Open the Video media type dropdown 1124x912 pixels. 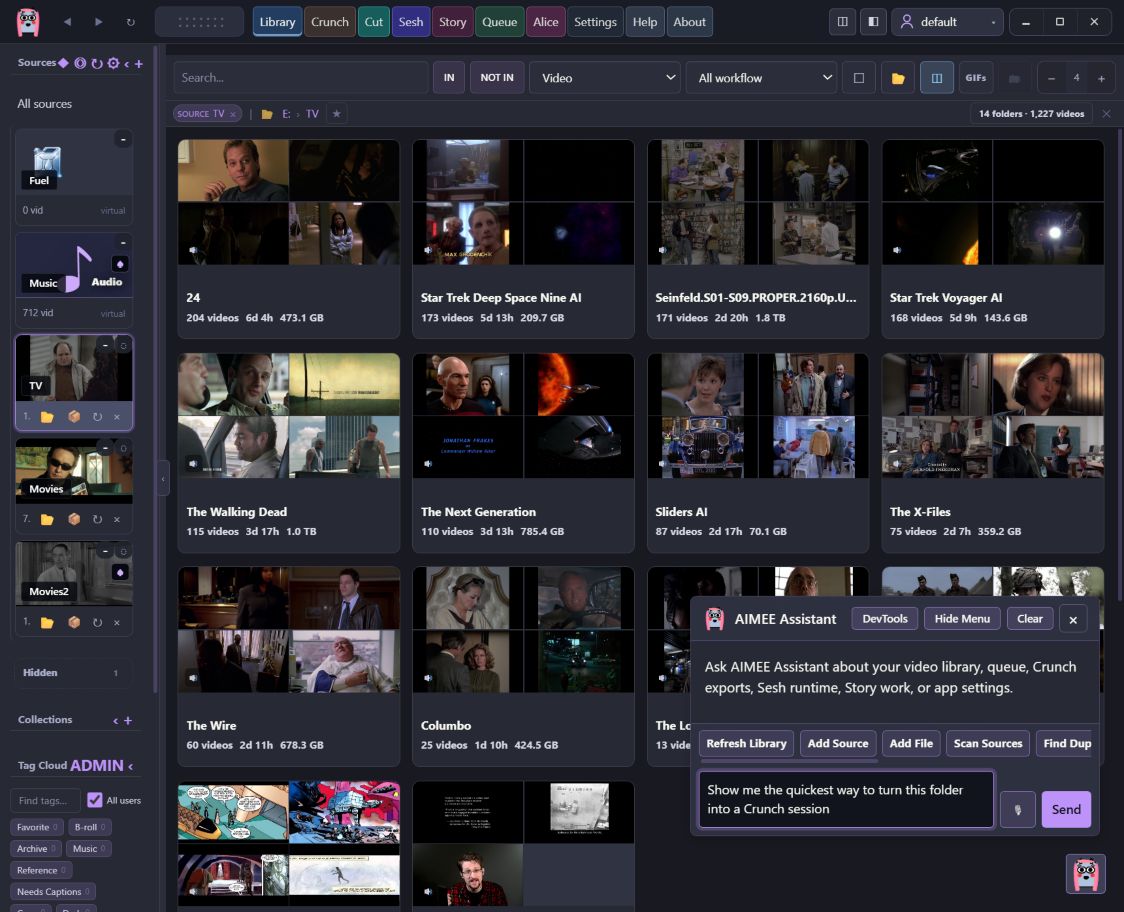pyautogui.click(x=605, y=77)
